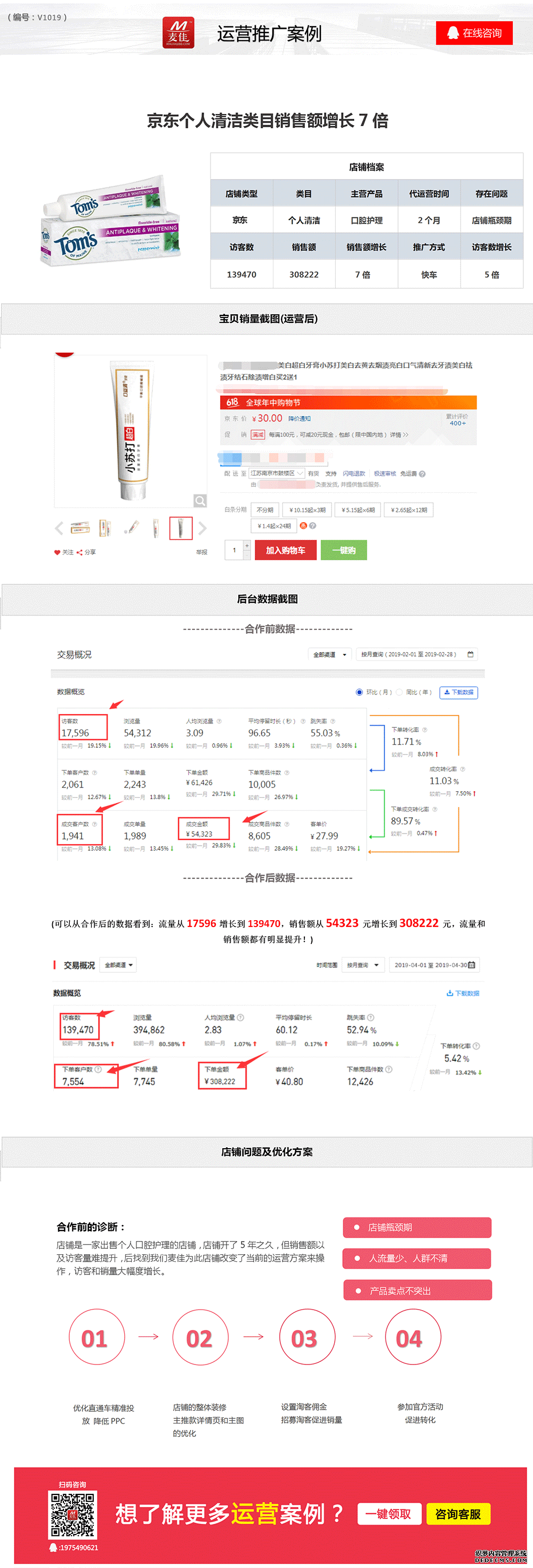
Task: Expand the 江苏南京市鼓楼区 delivery dropdown
Action: (x=277, y=473)
